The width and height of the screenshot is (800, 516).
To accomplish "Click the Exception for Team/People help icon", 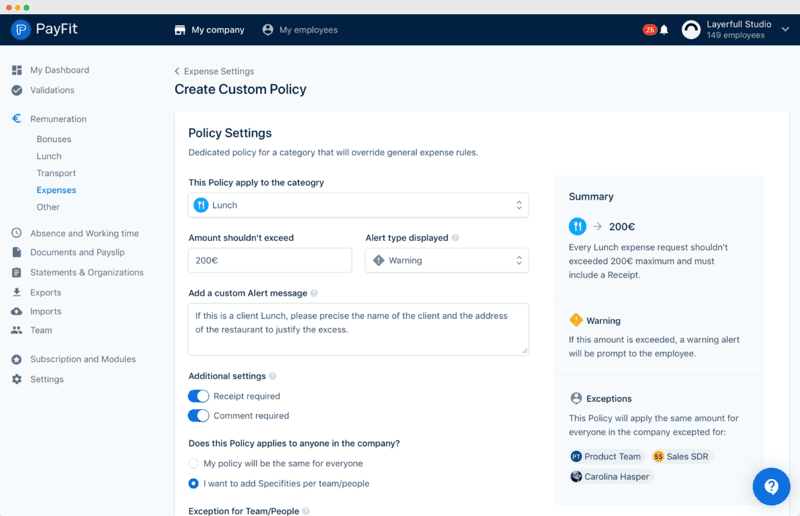I will 306,511.
